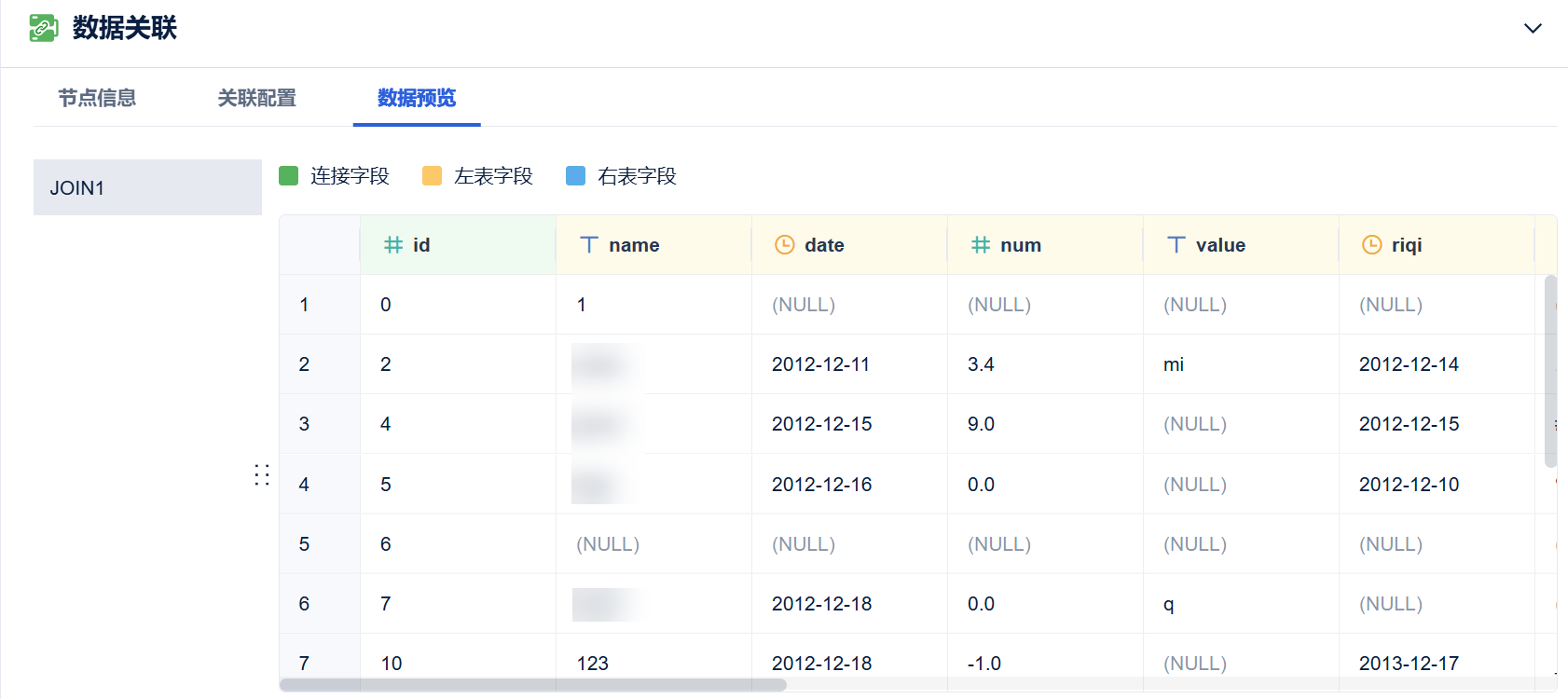Click the num column header label

1021,245
